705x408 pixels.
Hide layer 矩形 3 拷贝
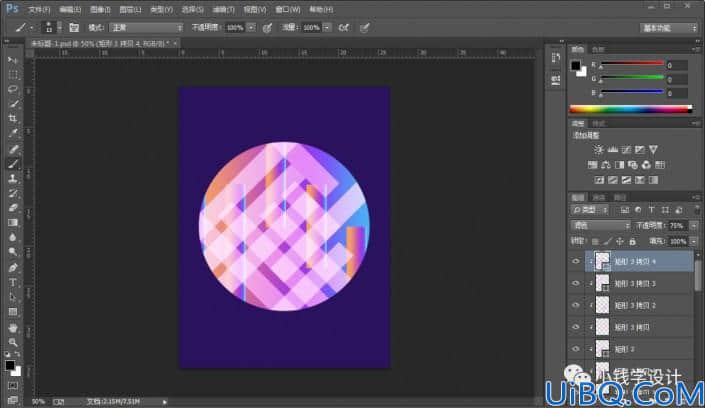coord(576,327)
